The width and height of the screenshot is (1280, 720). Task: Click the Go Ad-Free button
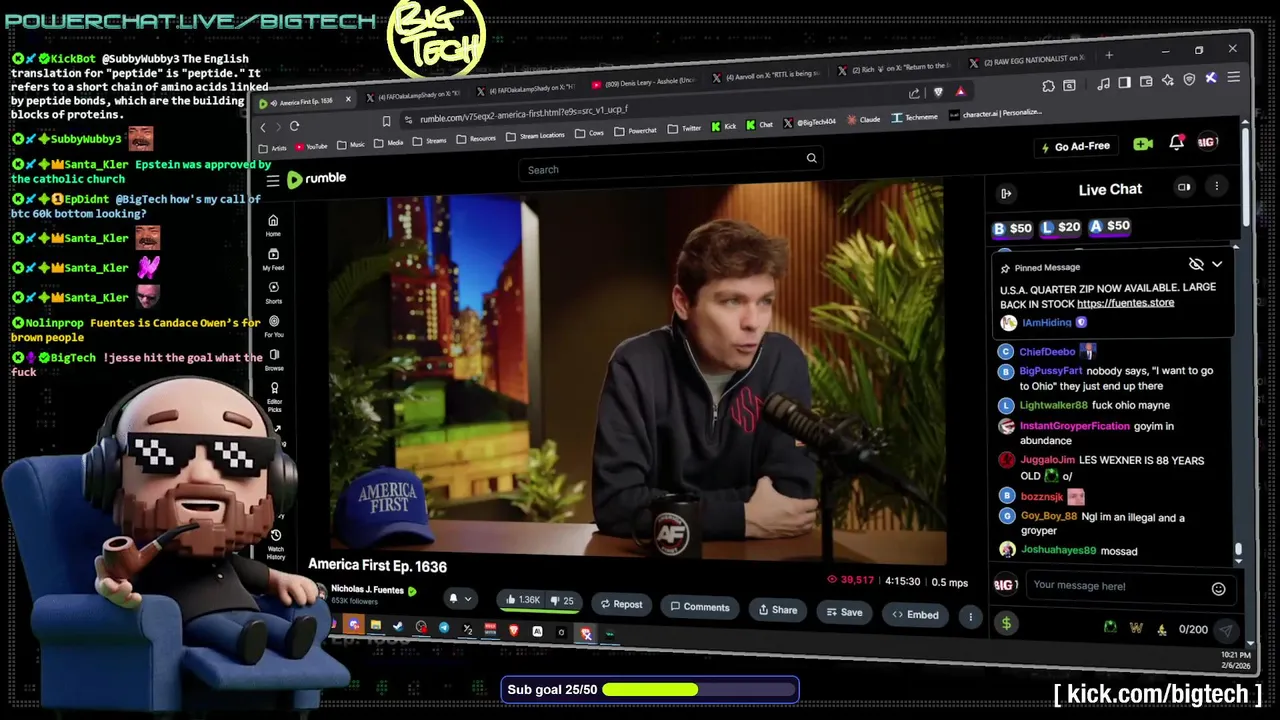pyautogui.click(x=1074, y=146)
